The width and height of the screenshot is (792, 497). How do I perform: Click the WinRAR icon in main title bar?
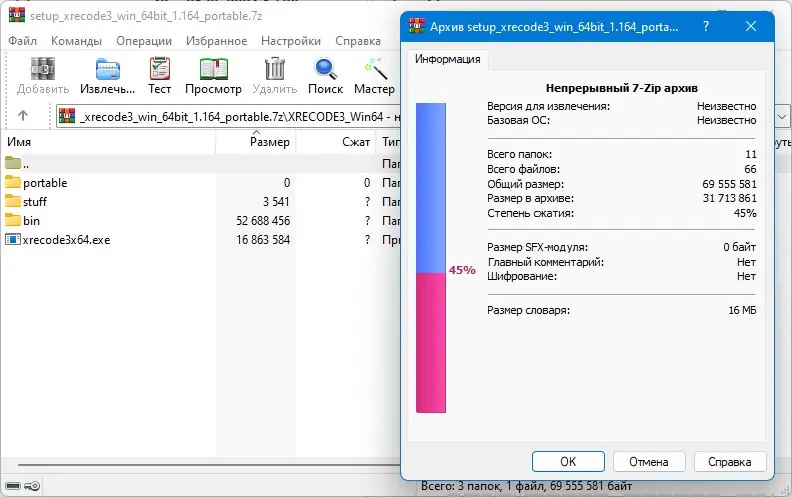[x=17, y=14]
